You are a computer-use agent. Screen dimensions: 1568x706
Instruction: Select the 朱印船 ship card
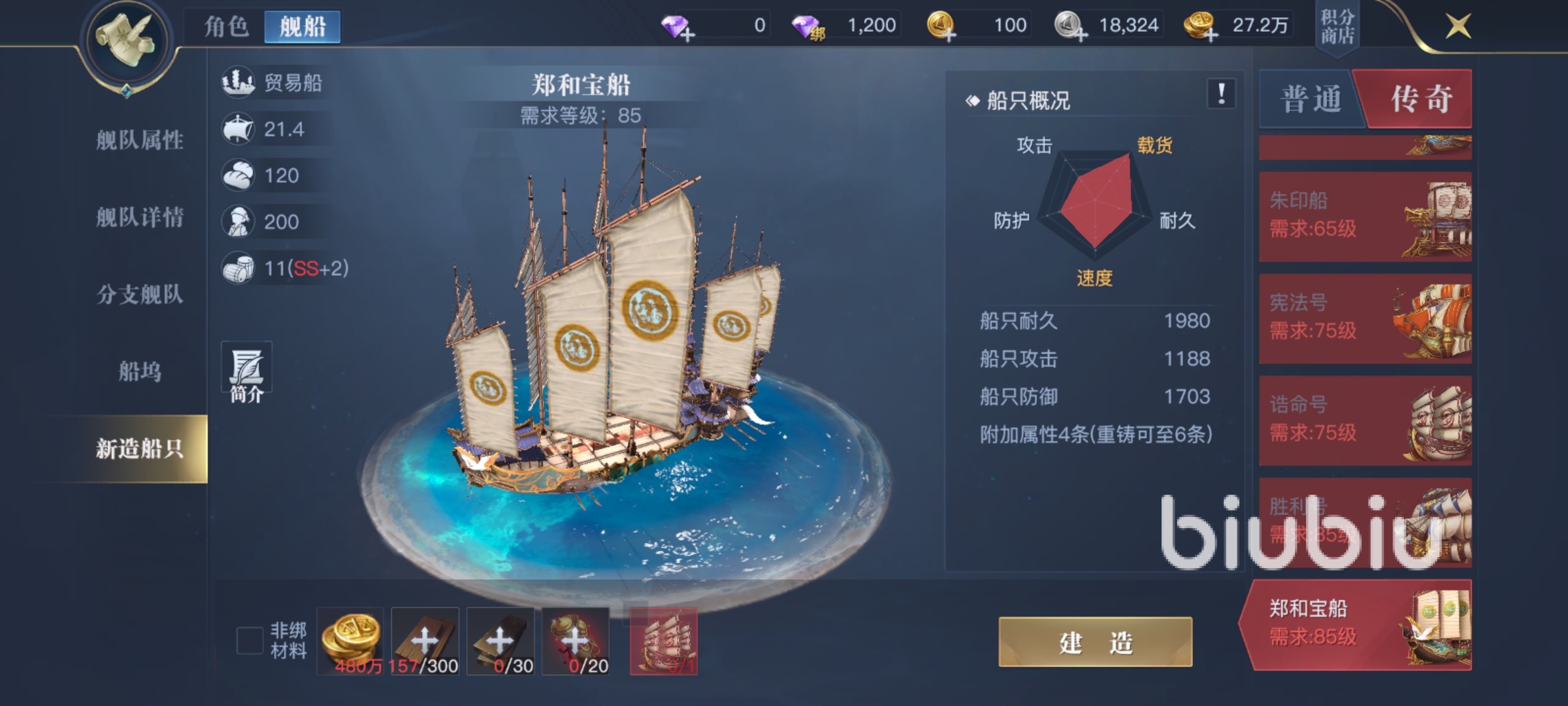coord(1365,216)
